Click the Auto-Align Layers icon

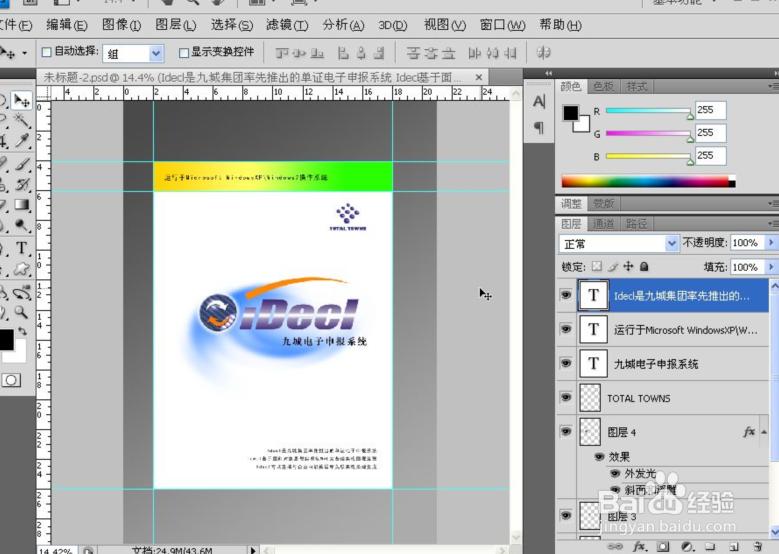point(544,53)
